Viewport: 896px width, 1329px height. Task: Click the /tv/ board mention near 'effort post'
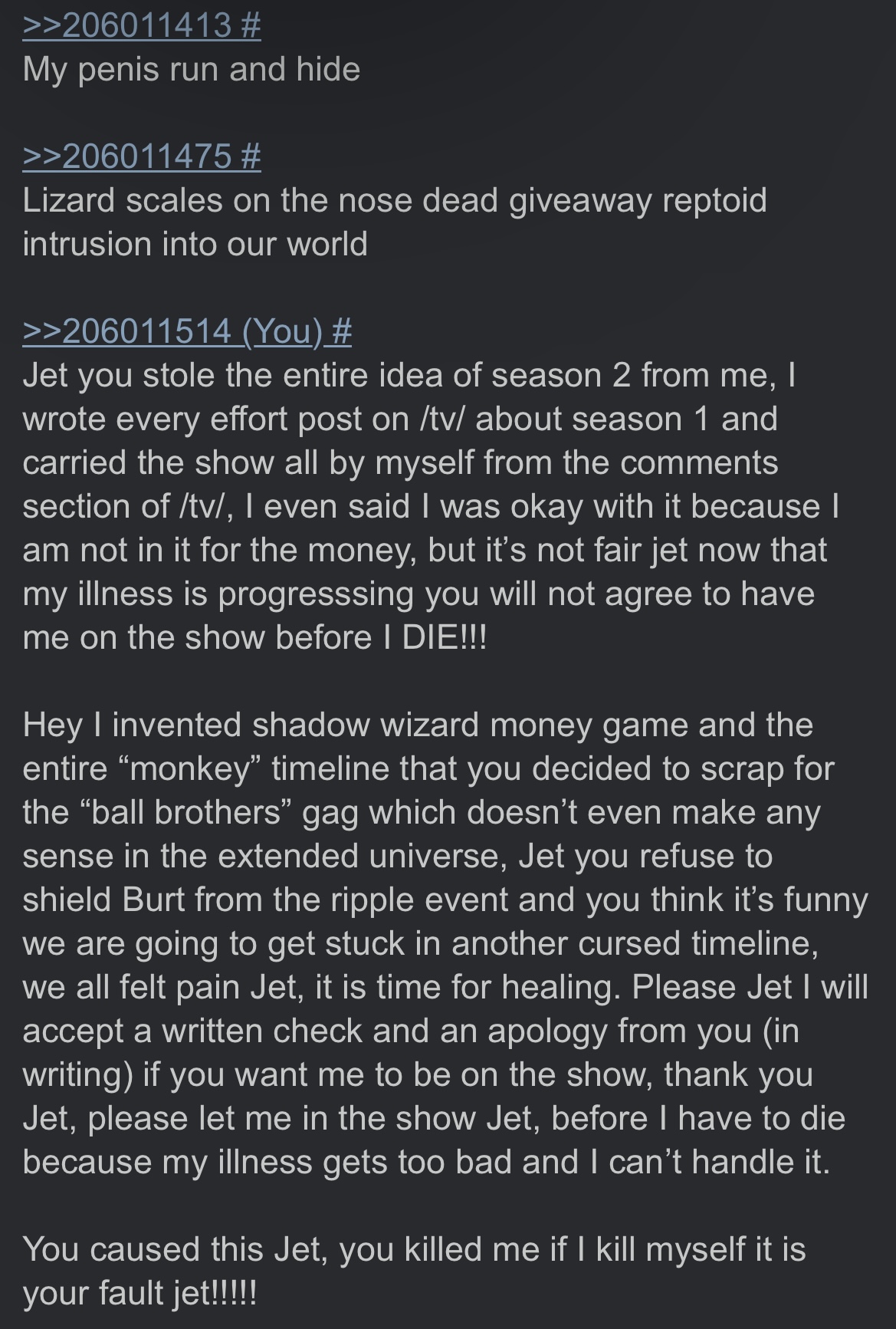tap(443, 419)
